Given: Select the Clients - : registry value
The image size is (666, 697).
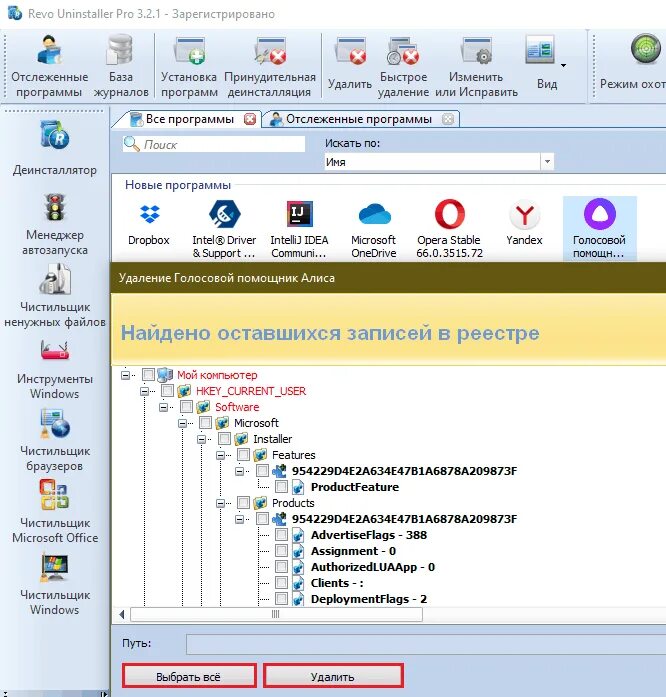Looking at the screenshot, I should pos(337,583).
